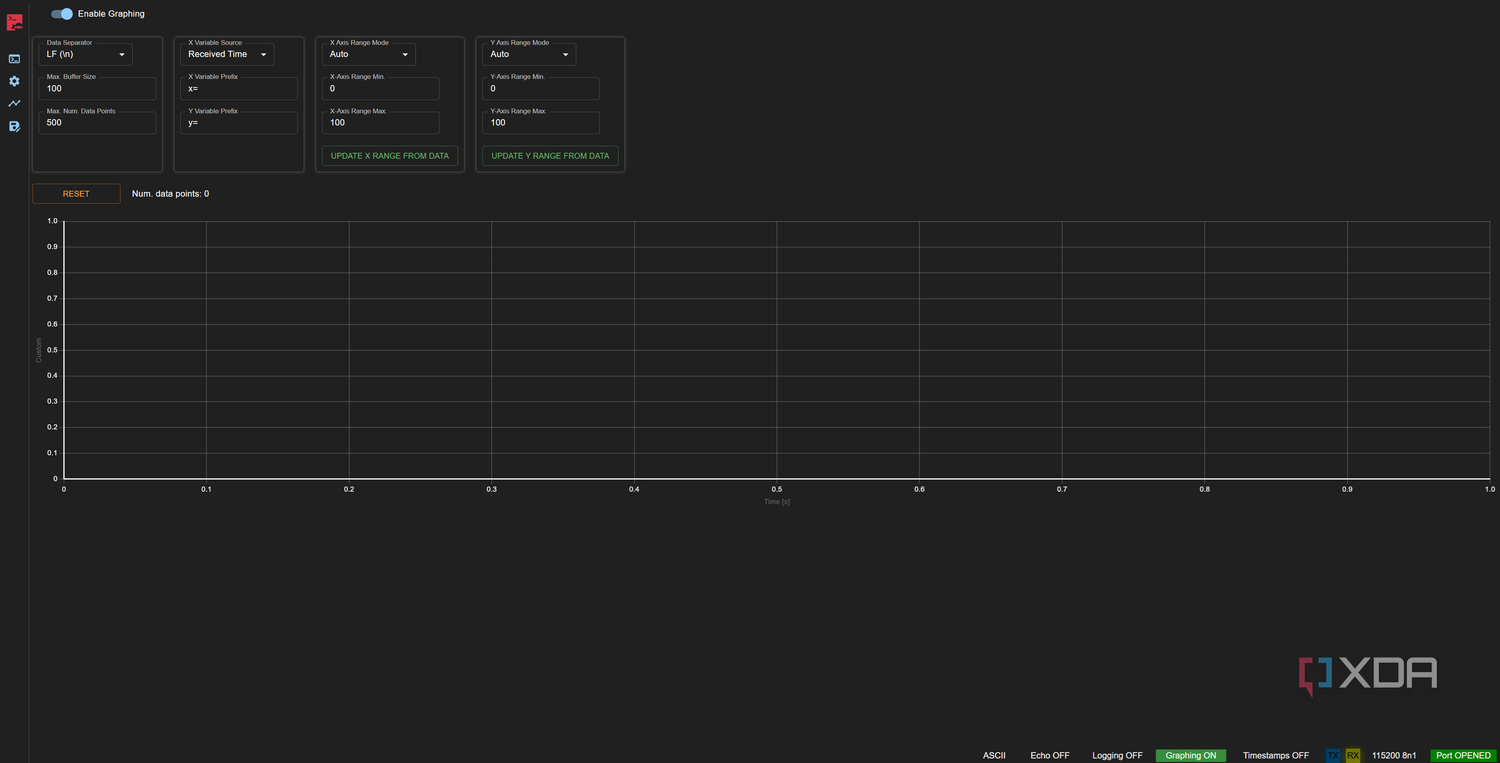
Task: Click the ASCII status bar entry
Action: pyautogui.click(x=994, y=756)
